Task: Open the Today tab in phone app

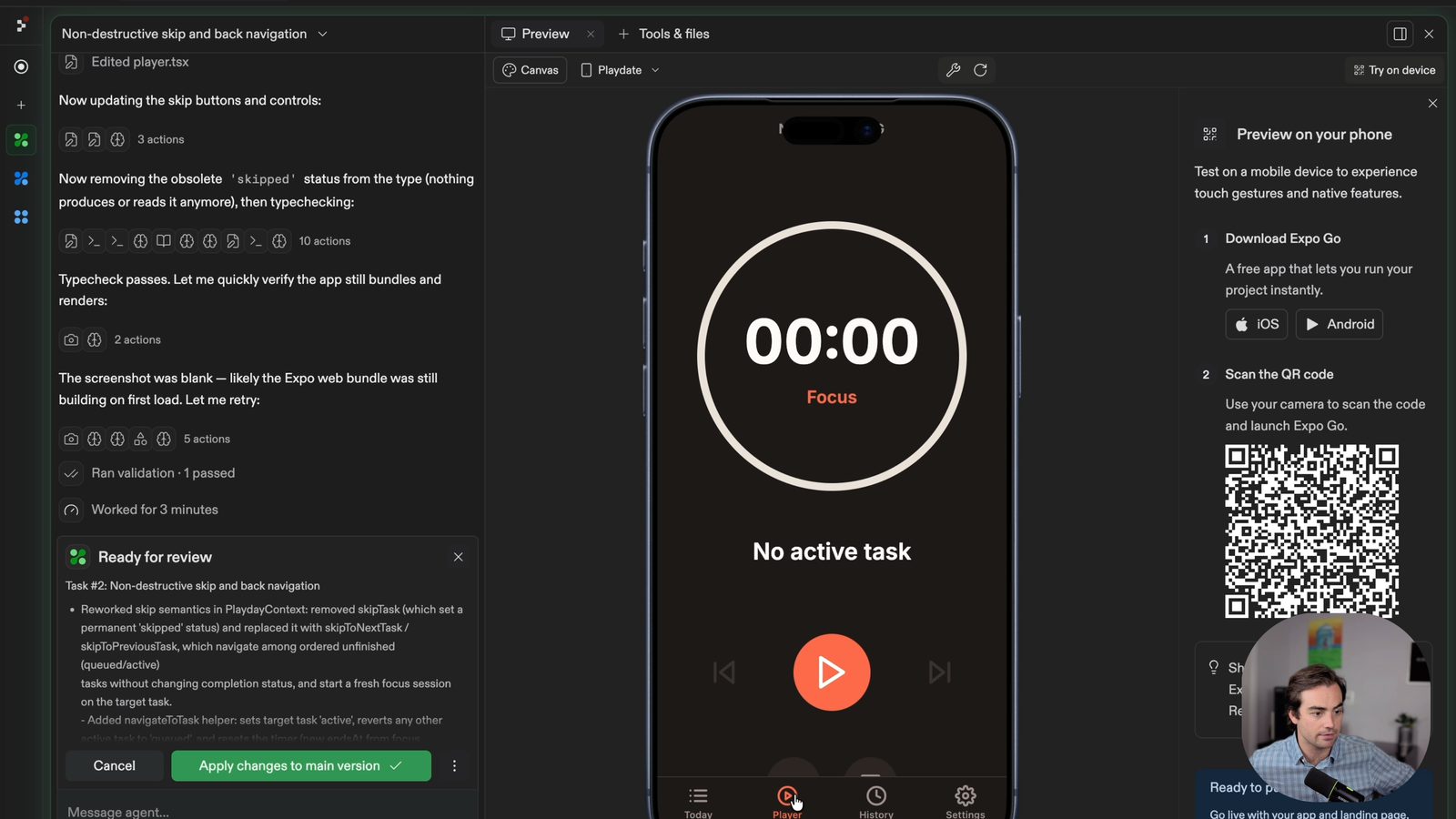Action: pos(698,803)
